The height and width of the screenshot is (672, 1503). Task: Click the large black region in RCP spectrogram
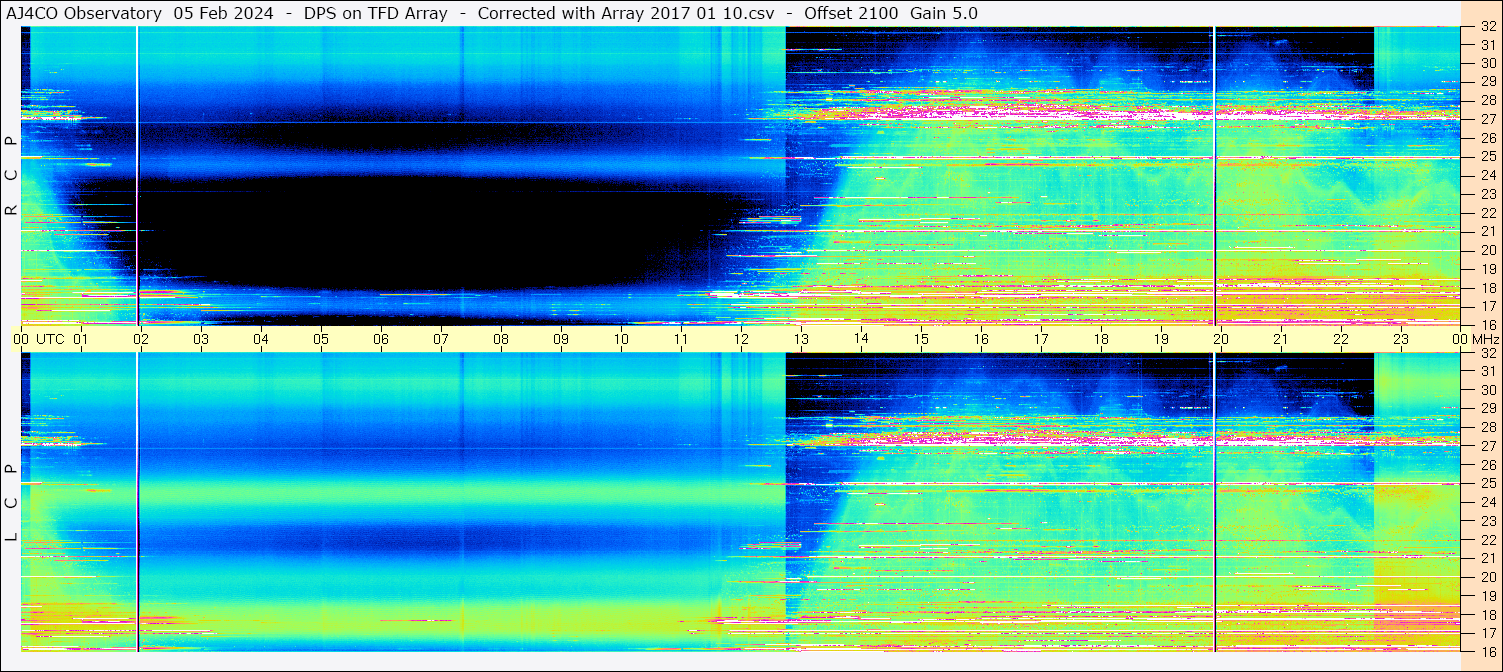(420, 230)
